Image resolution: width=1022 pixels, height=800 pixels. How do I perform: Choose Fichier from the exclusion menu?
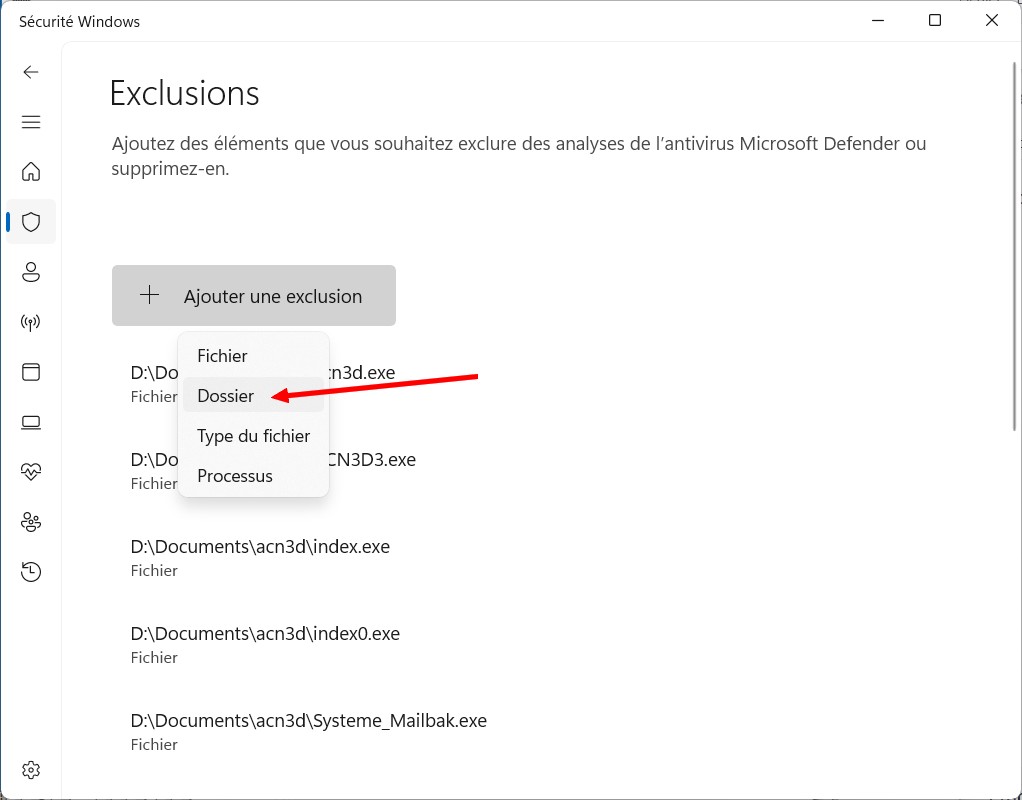pyautogui.click(x=223, y=356)
